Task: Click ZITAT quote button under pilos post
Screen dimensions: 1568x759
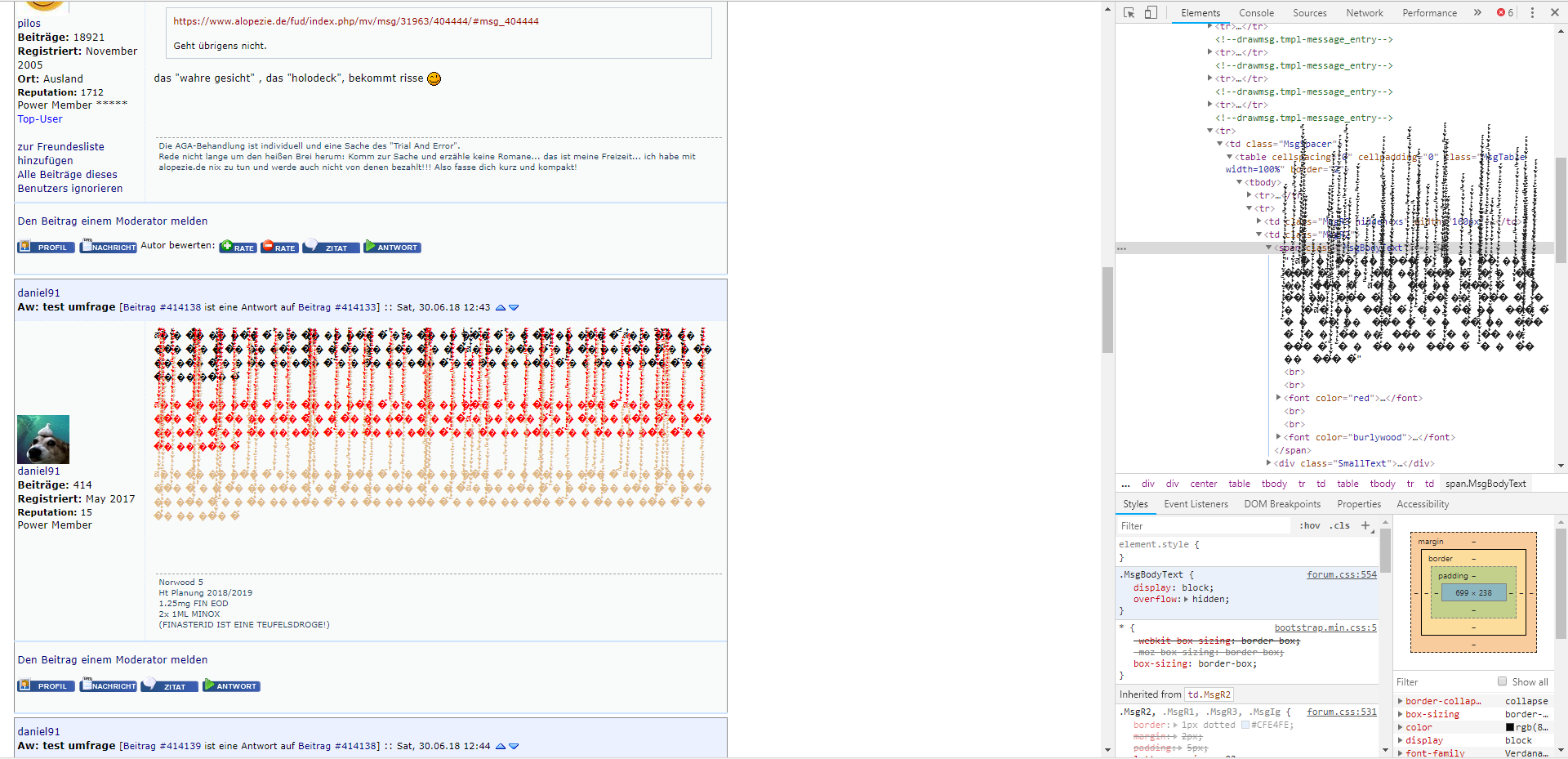Action: tap(331, 248)
